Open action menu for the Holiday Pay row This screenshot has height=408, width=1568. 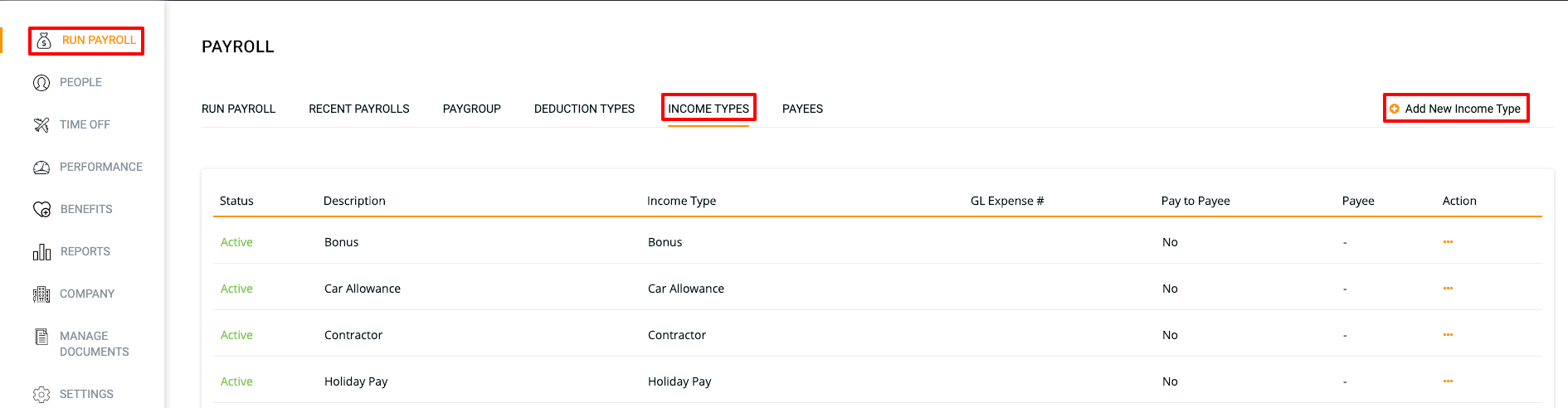(x=1448, y=381)
